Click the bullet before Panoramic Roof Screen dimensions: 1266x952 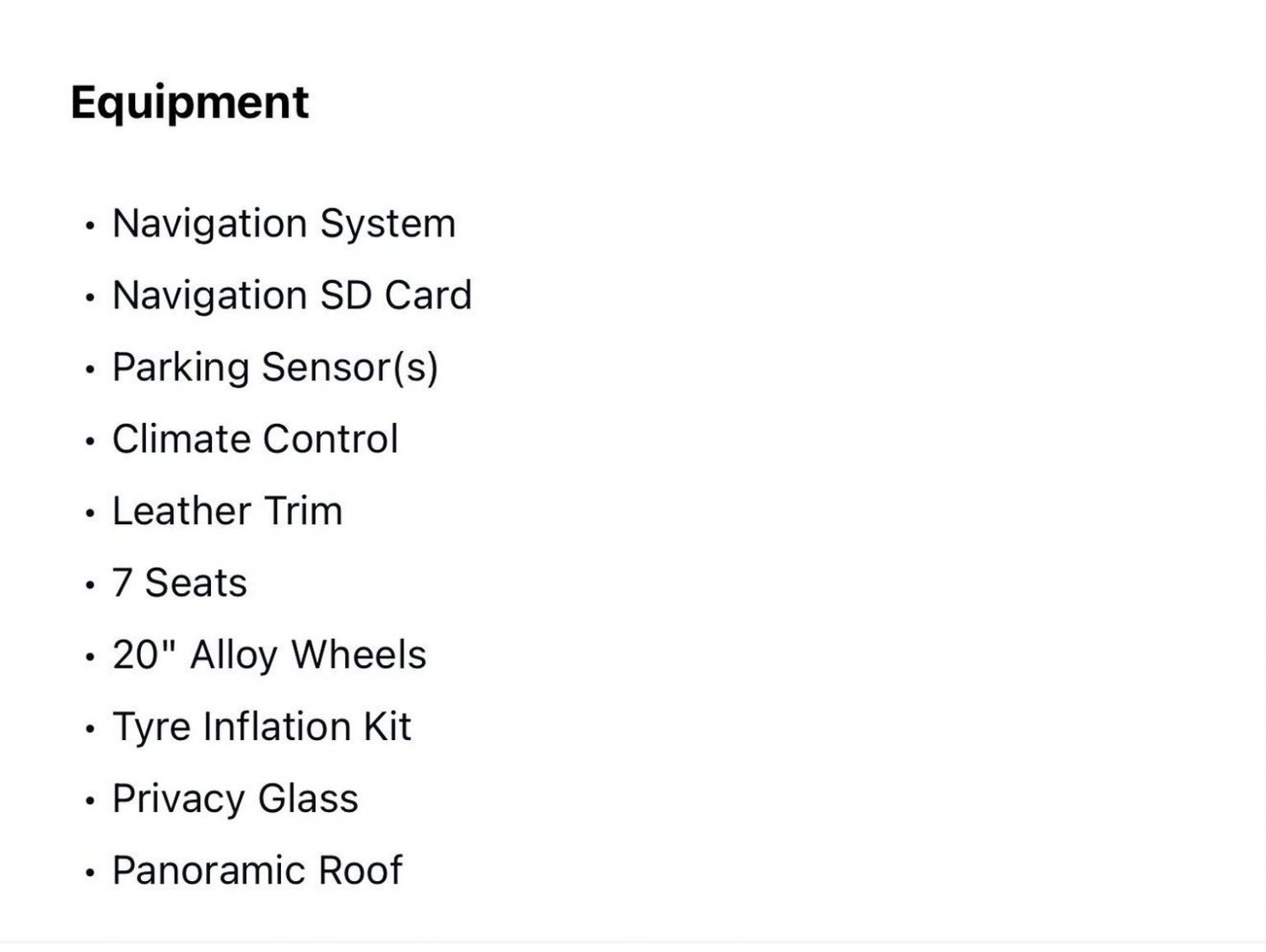89,873
